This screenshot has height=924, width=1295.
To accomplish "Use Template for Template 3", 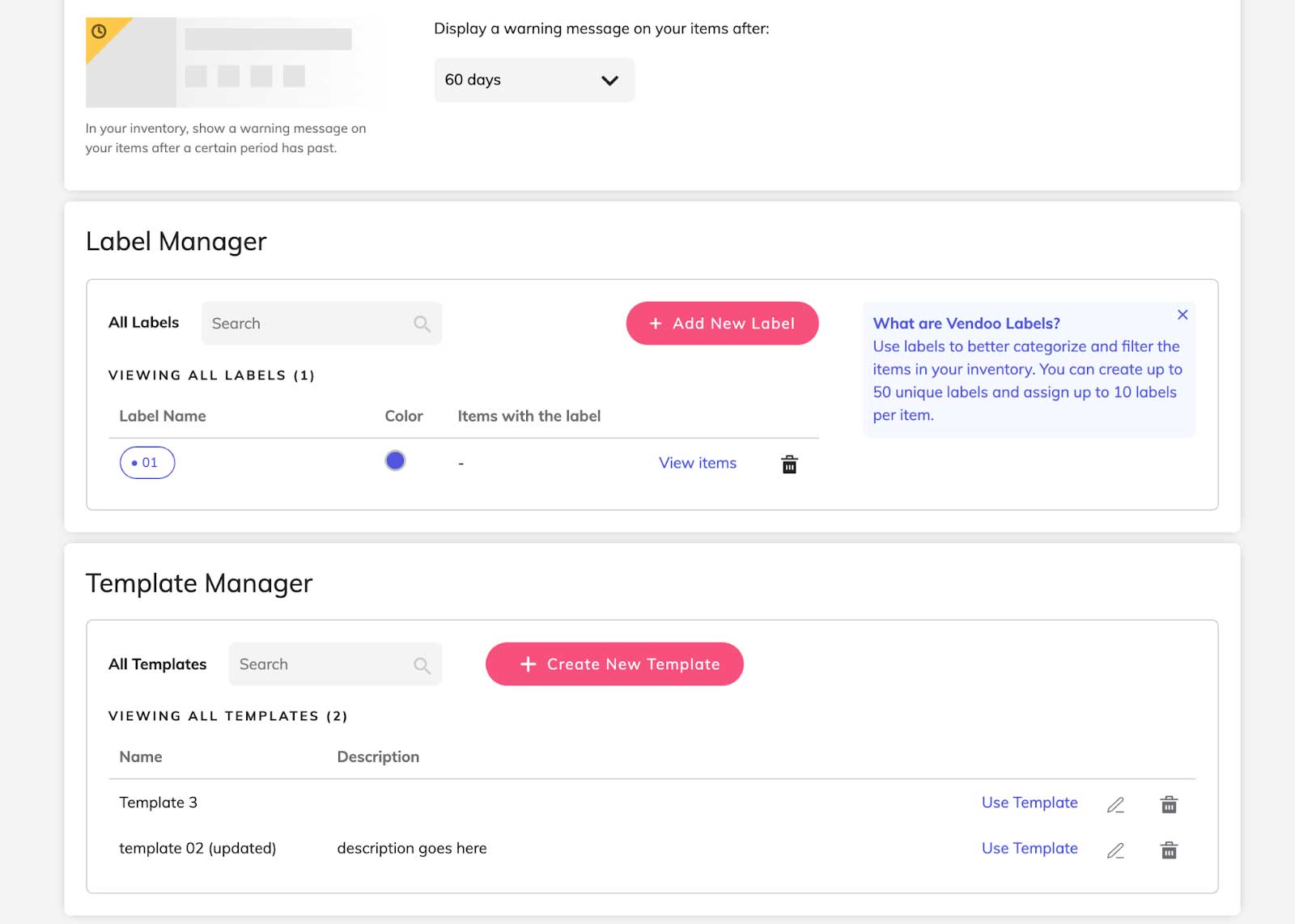I will tap(1029, 803).
